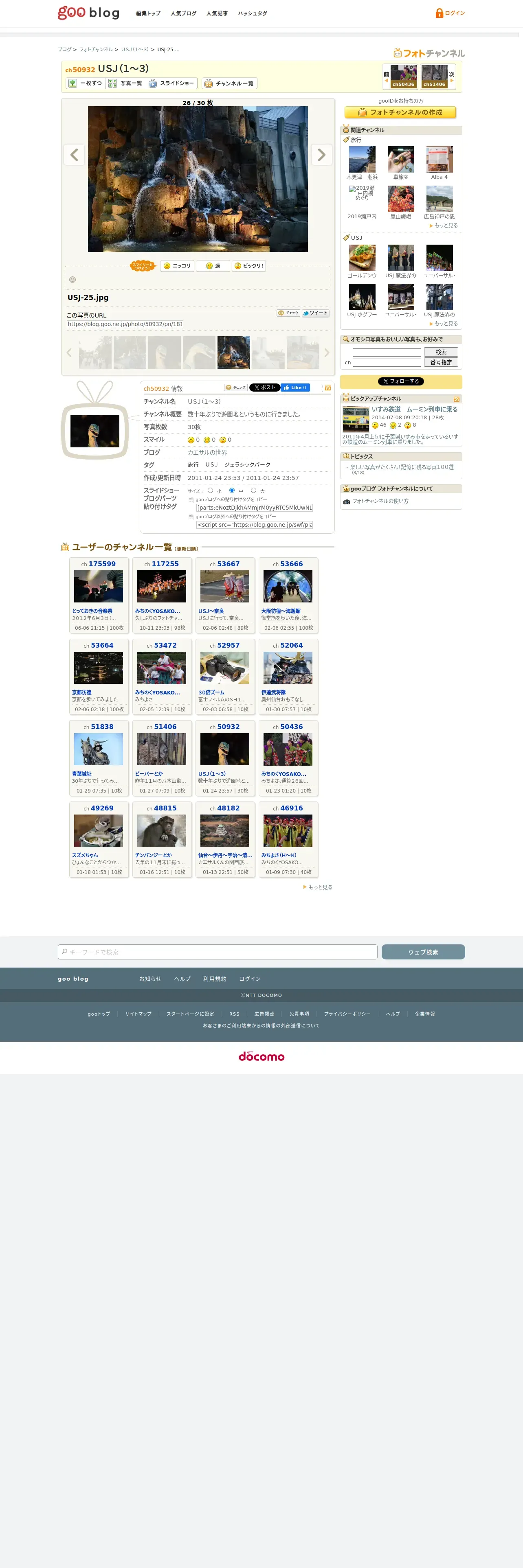This screenshot has height=1568, width=523.
Task: Open 人気記事 in the top navigation
Action: coord(217,13)
